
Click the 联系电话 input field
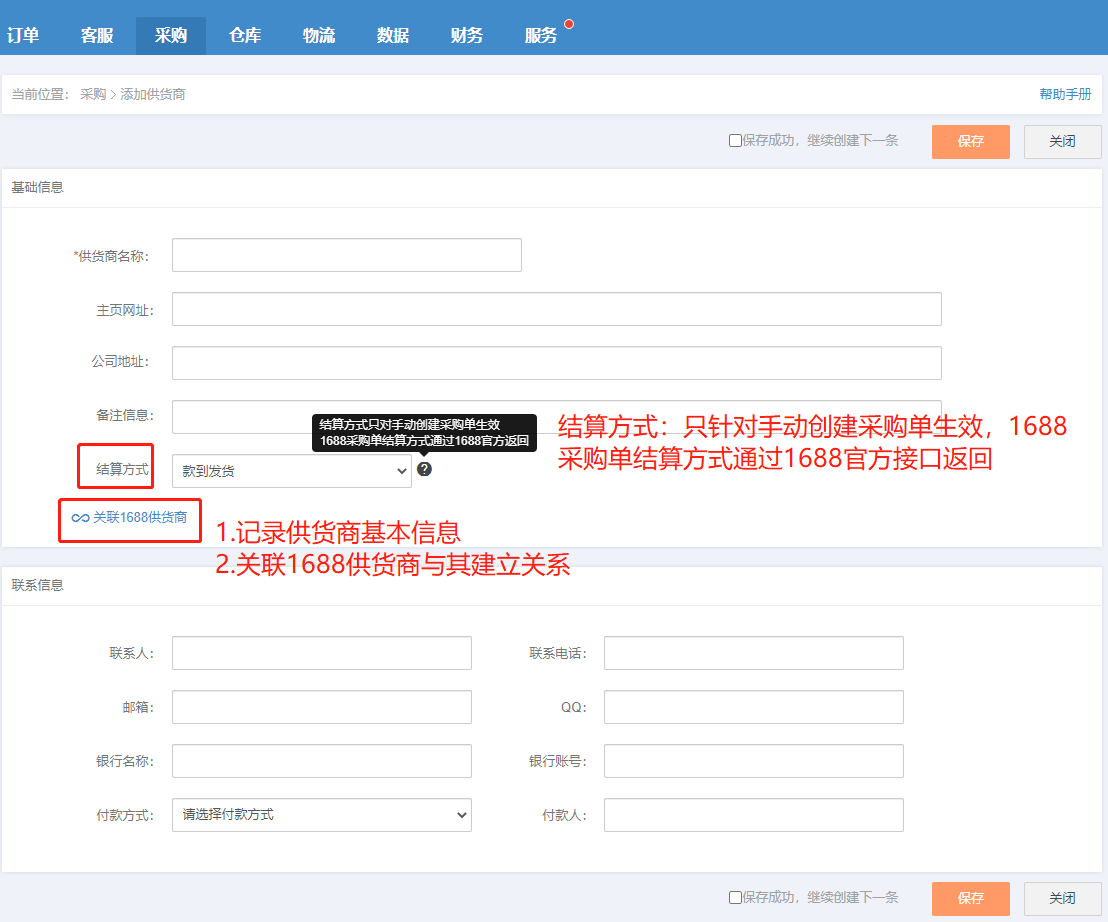(753, 653)
